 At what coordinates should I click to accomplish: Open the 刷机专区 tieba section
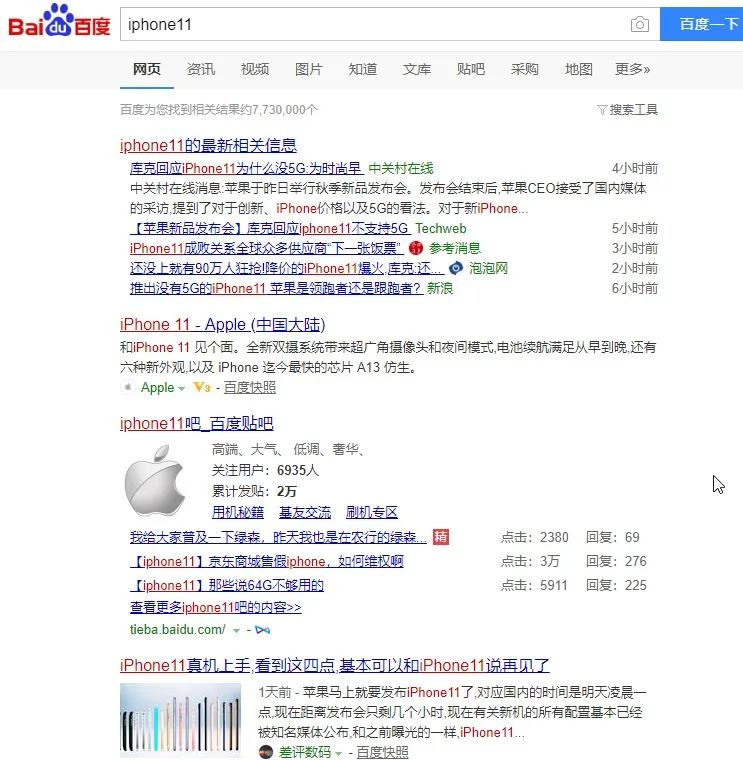tap(372, 512)
